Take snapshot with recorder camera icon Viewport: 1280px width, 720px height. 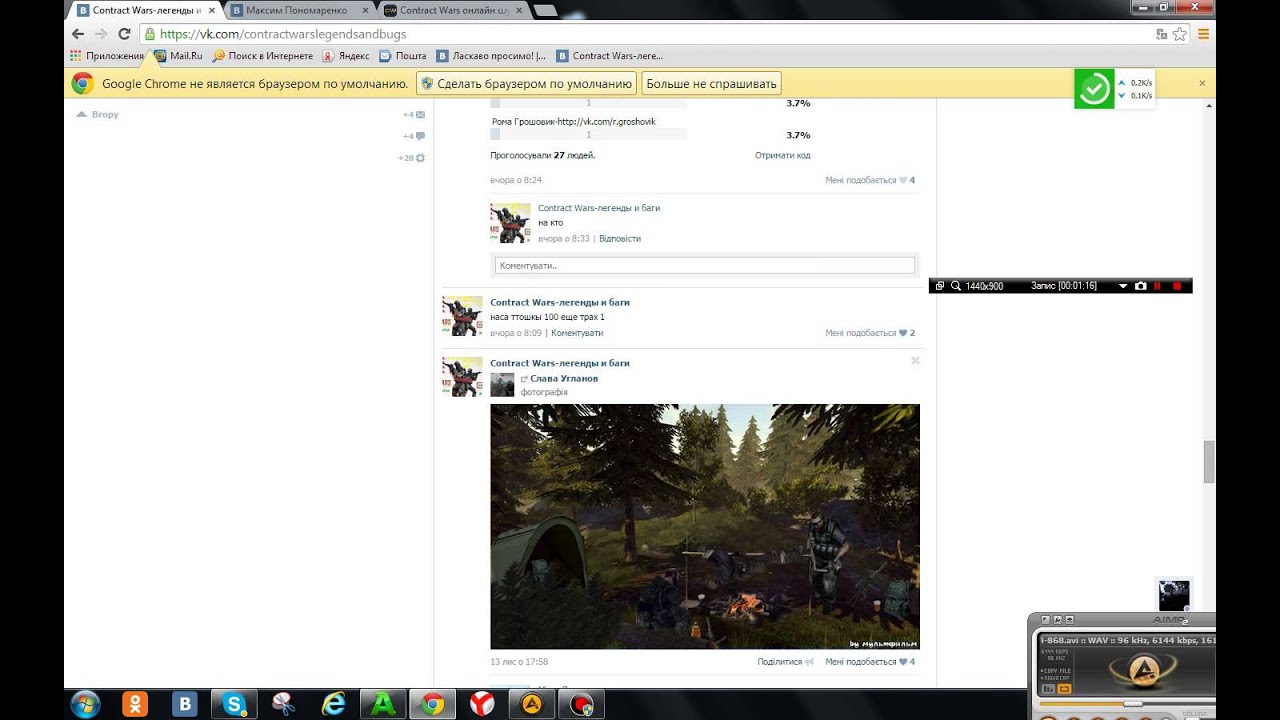pyautogui.click(x=1141, y=286)
